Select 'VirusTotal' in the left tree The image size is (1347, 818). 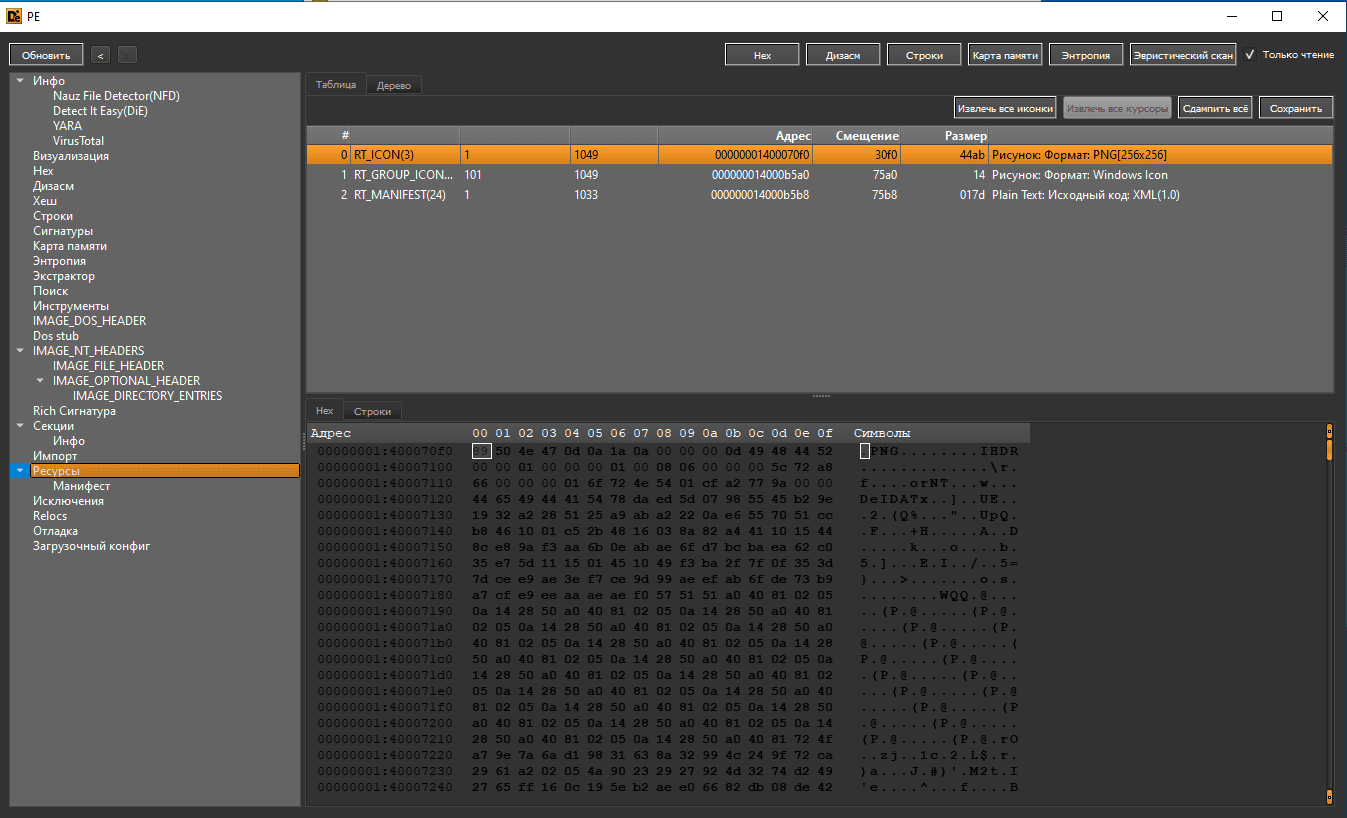pyautogui.click(x=78, y=141)
